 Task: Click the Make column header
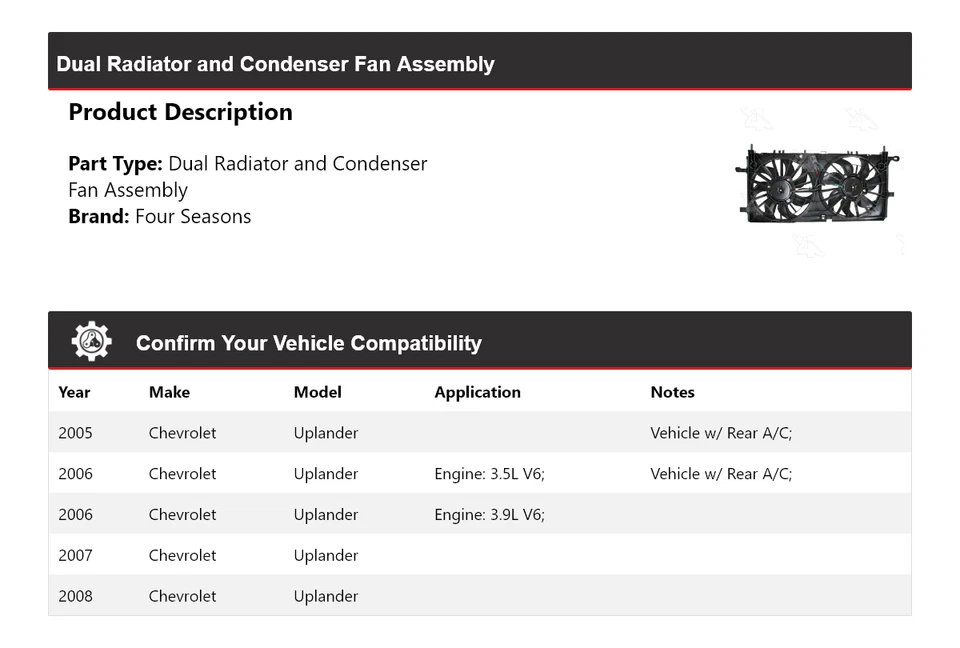click(169, 392)
